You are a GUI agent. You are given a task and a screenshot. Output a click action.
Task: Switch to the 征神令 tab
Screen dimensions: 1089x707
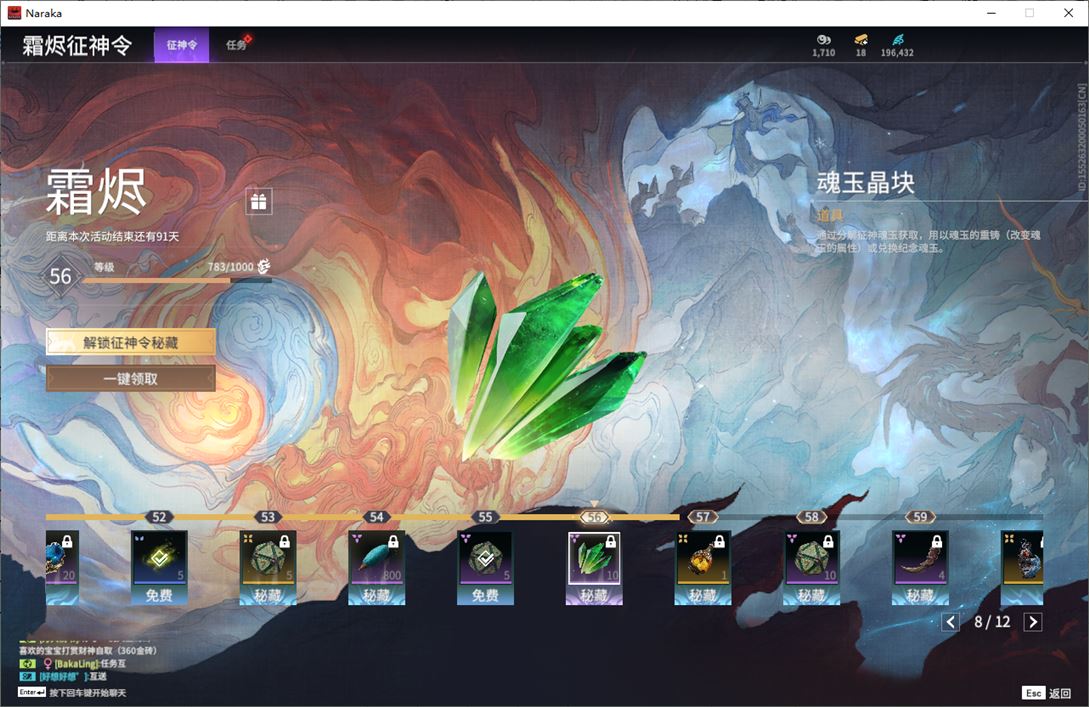[181, 45]
